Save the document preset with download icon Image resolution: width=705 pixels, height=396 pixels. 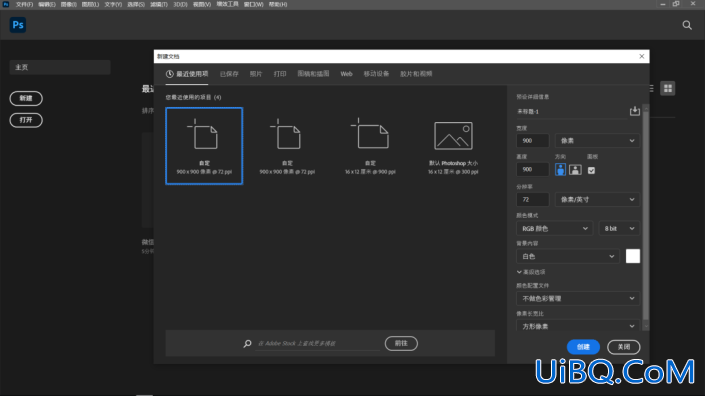(634, 111)
